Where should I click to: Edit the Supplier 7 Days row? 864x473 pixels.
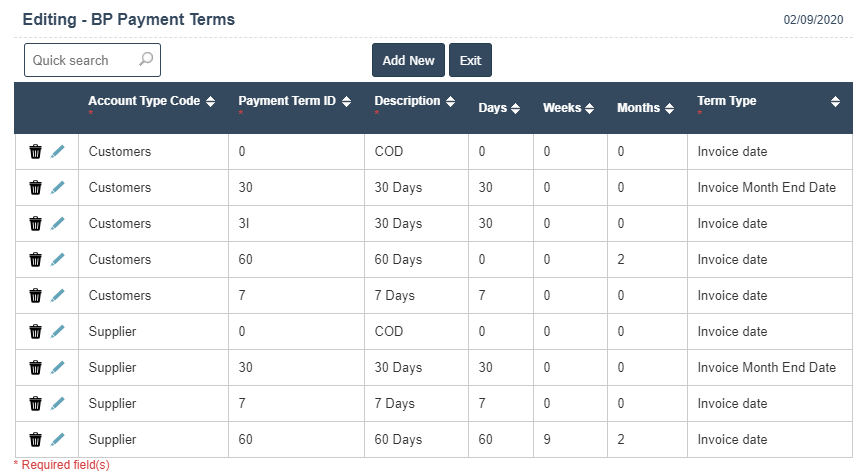coord(57,404)
